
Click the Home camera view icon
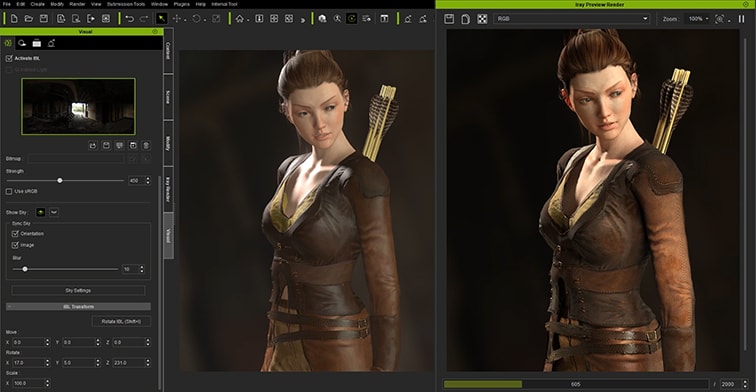[240, 19]
